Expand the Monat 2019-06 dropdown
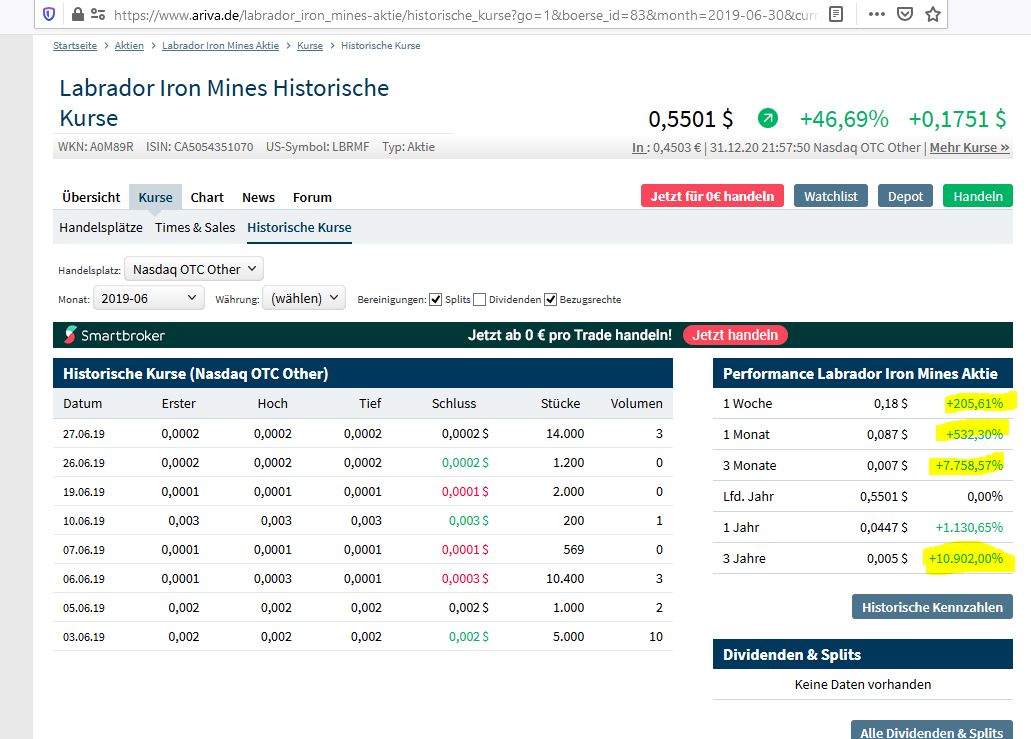The height and width of the screenshot is (739, 1031). pyautogui.click(x=148, y=297)
